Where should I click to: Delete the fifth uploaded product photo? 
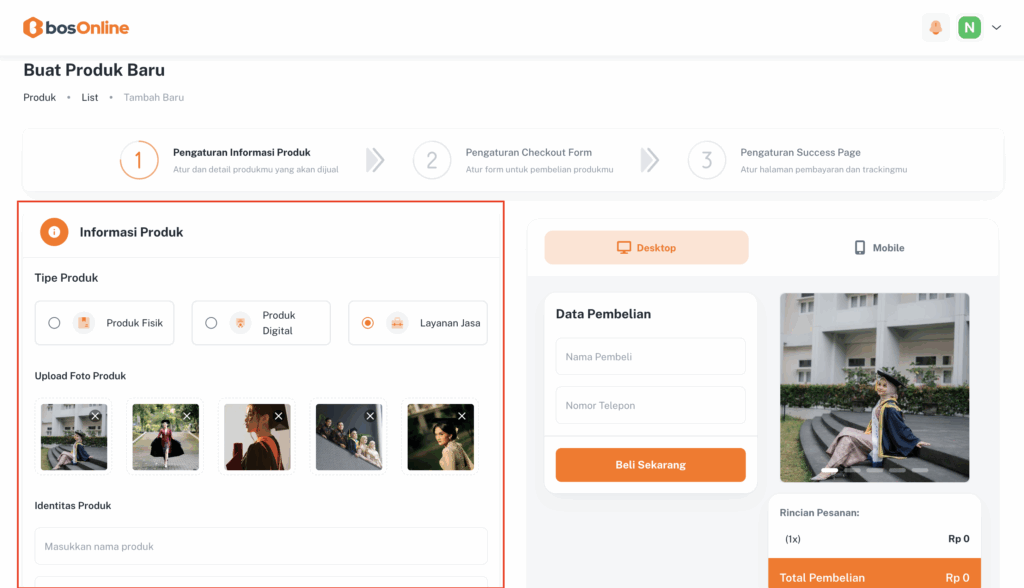[x=462, y=416]
